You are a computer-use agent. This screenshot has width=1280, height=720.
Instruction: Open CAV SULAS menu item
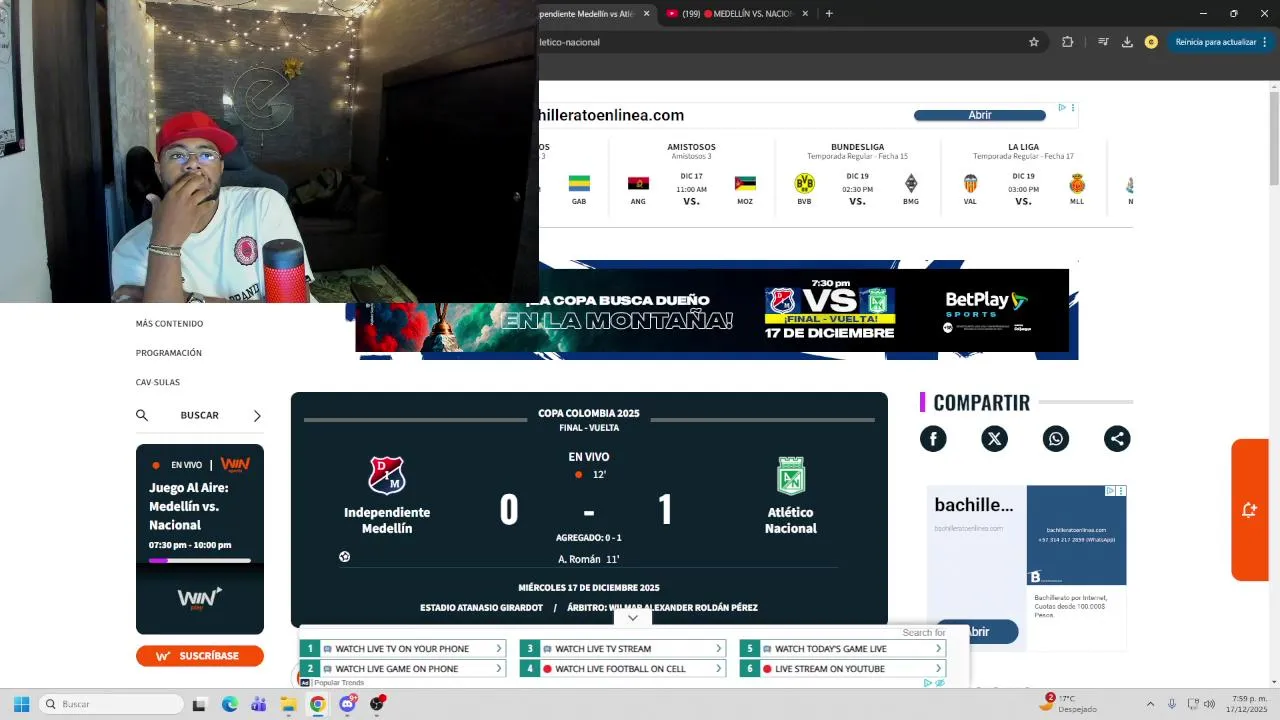coord(158,382)
